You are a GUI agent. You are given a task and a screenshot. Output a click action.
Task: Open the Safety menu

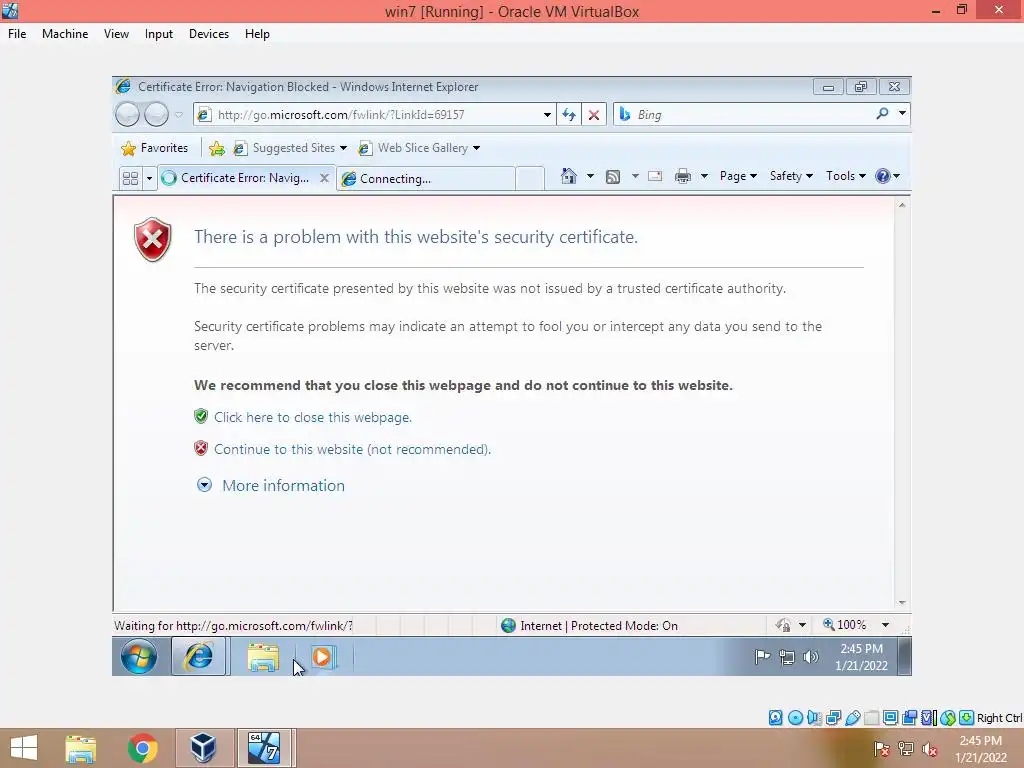(x=791, y=176)
